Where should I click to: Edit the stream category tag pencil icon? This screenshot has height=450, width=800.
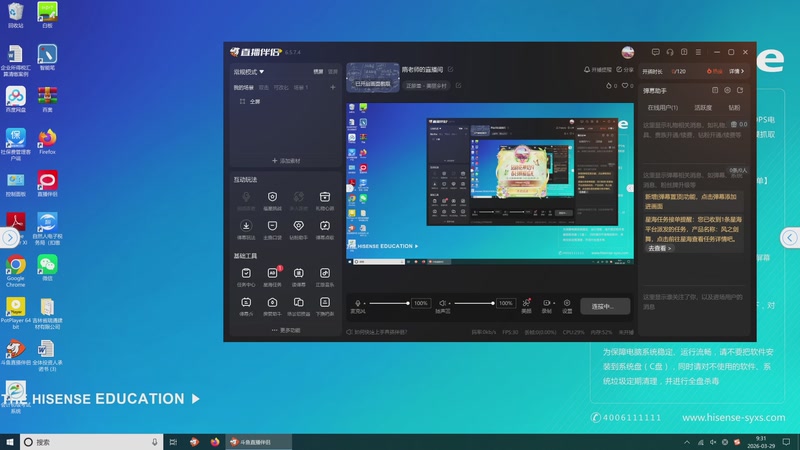pos(458,85)
